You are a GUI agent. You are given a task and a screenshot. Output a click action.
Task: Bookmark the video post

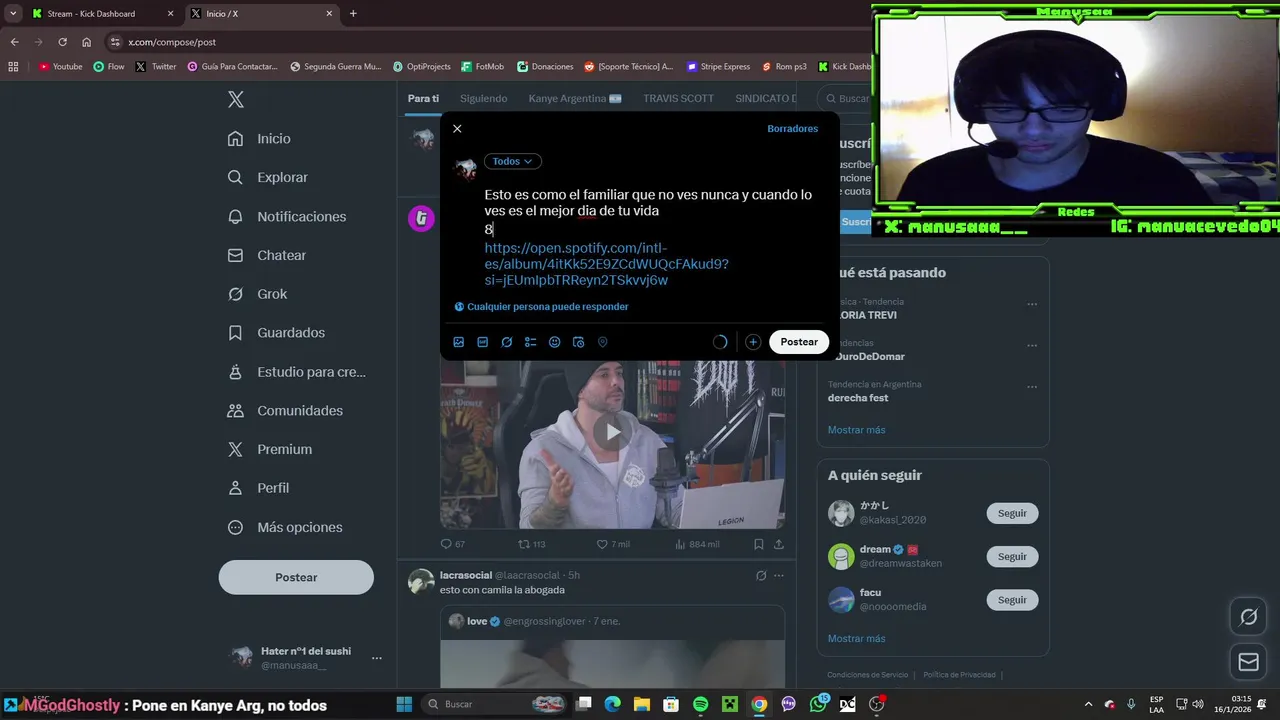coord(759,544)
